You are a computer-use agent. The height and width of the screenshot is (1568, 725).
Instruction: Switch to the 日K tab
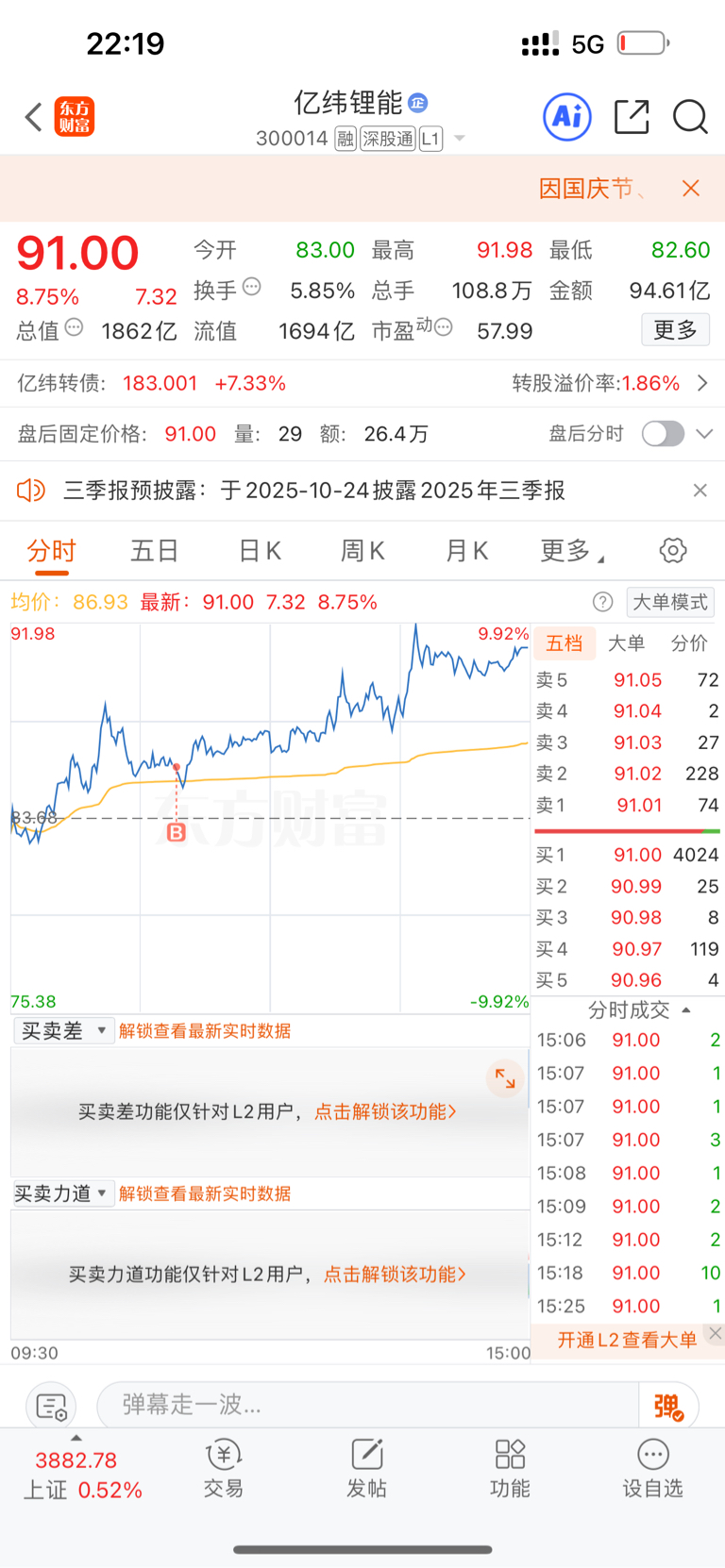pos(260,551)
